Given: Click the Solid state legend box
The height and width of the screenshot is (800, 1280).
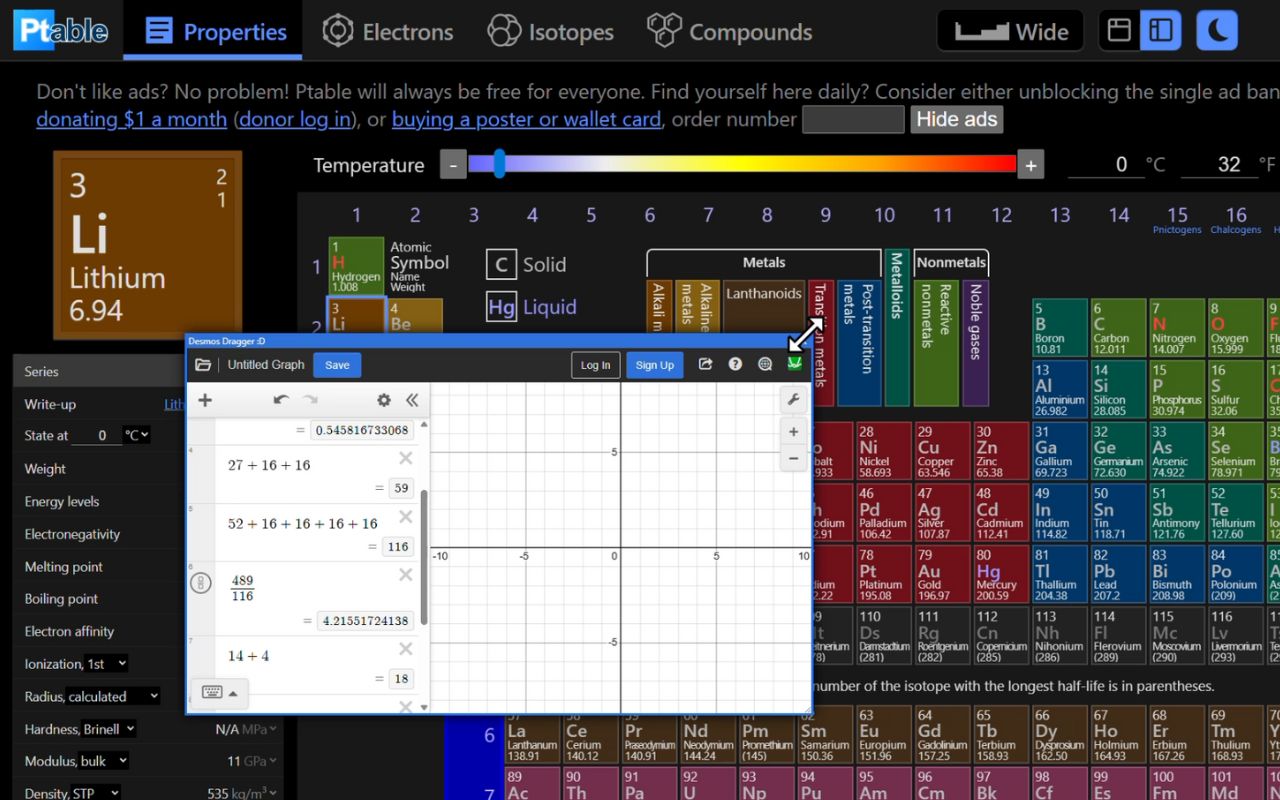Looking at the screenshot, I should pyautogui.click(x=501, y=265).
